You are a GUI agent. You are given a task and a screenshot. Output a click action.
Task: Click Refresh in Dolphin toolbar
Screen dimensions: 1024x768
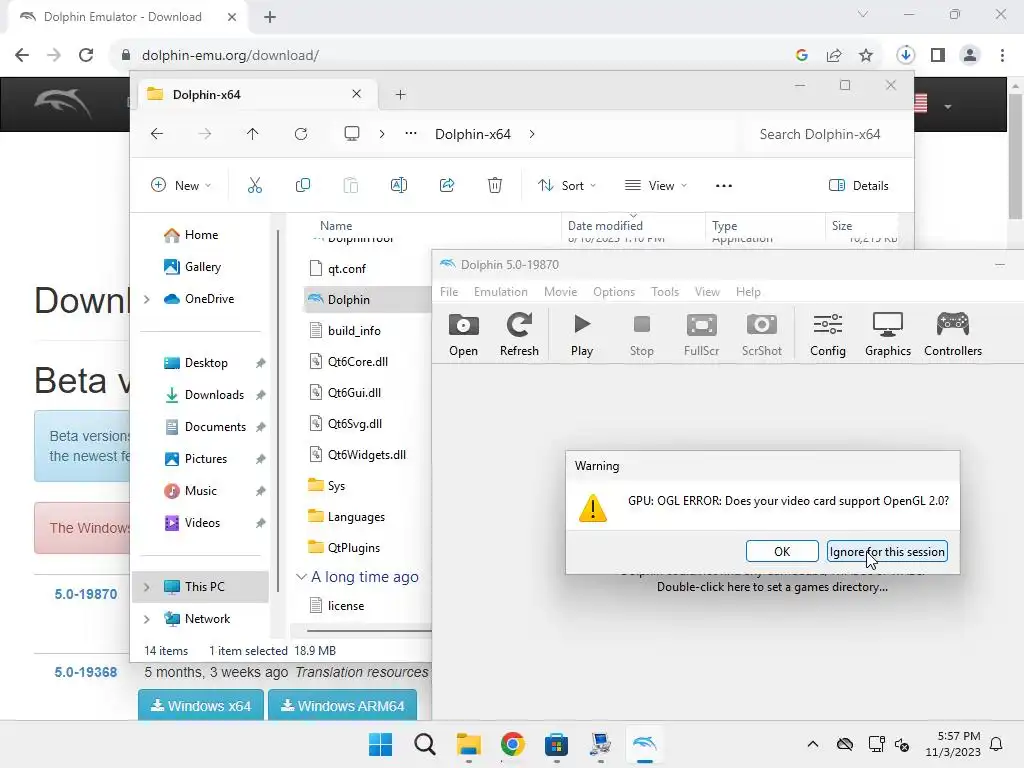pos(519,334)
